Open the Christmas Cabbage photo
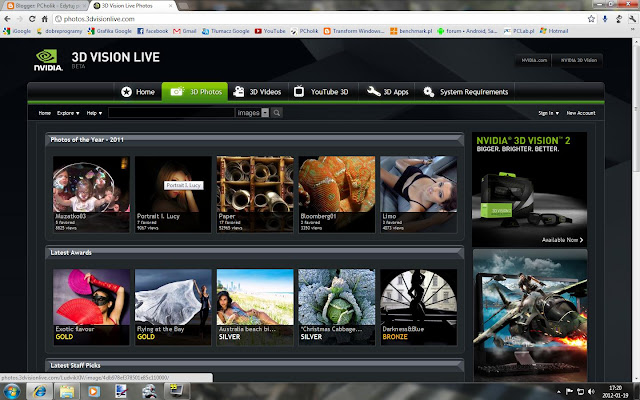Viewport: 640px width, 400px height. pyautogui.click(x=337, y=307)
